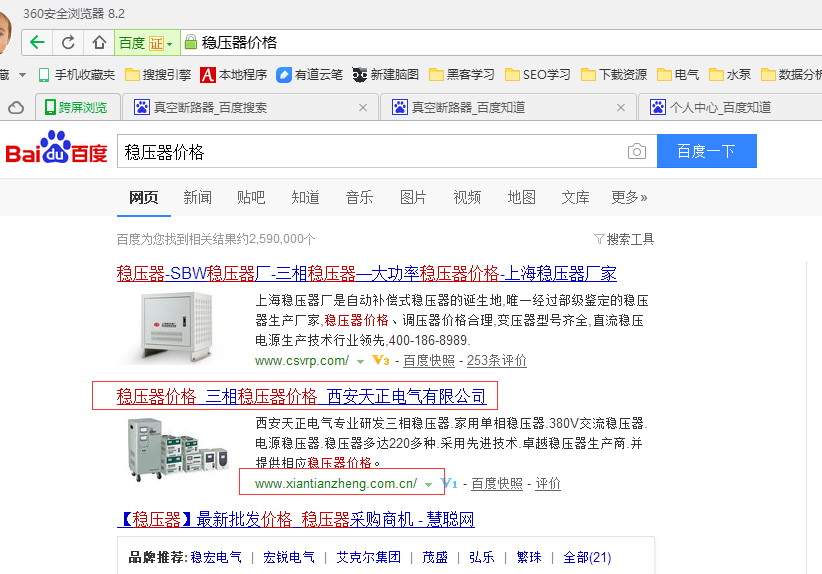Open 手机收藏夹 bookmark
This screenshot has height=574, width=822.
click(77, 75)
